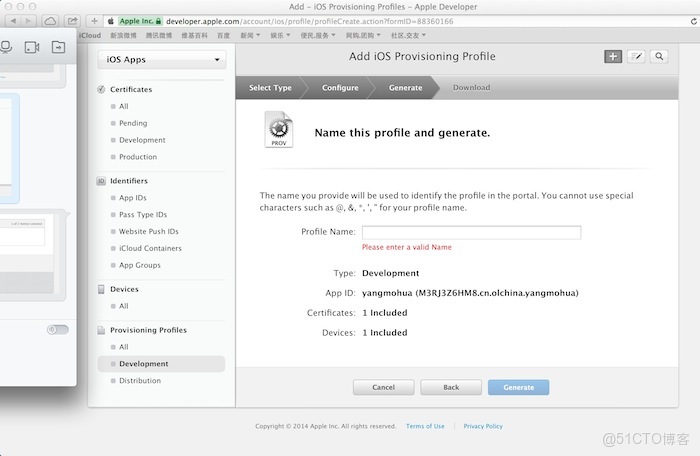
Task: Open Production certificates
Action: click(x=138, y=157)
